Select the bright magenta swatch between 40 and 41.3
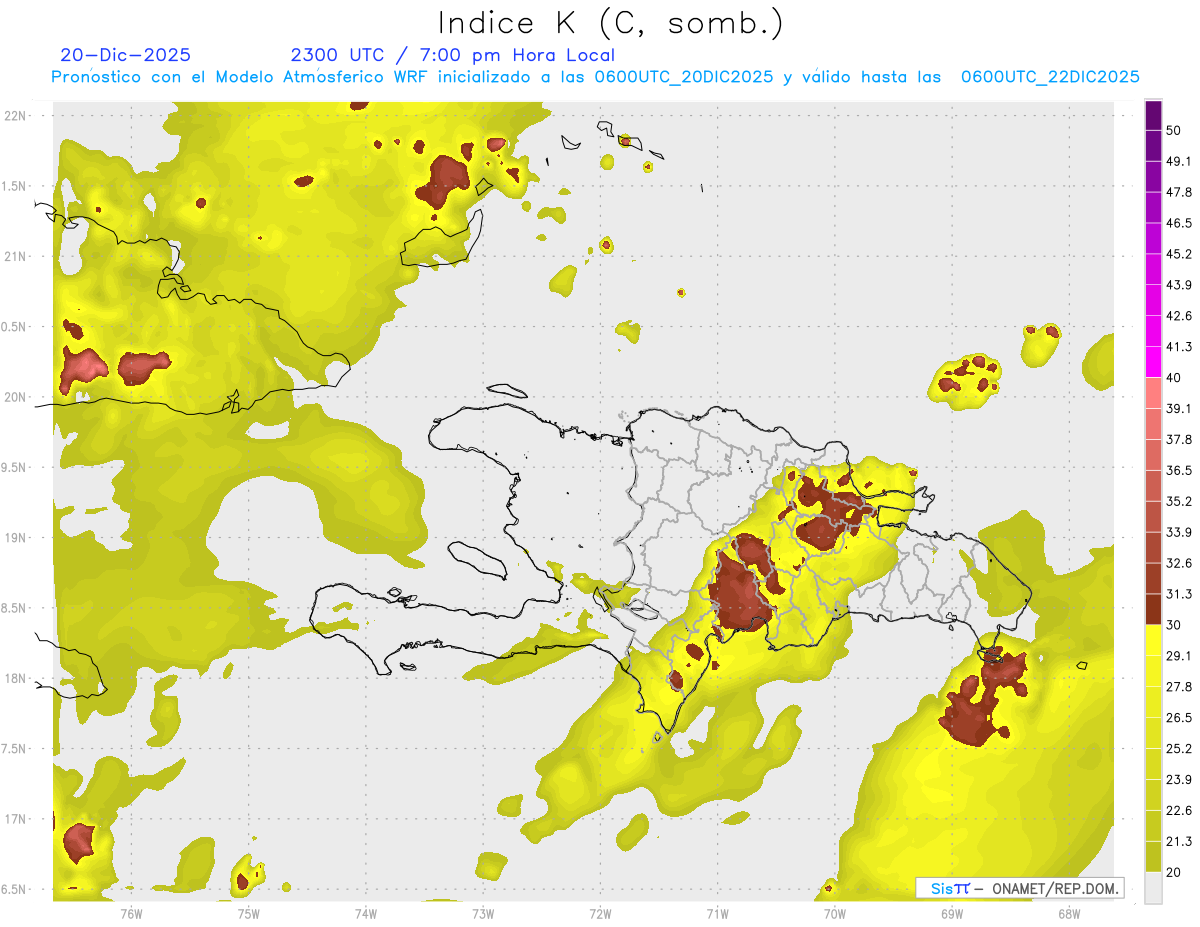Viewport: 1200px width, 927px height. click(1153, 362)
